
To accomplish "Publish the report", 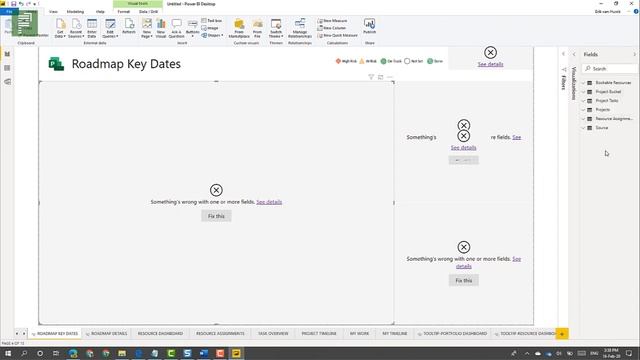I will pyautogui.click(x=369, y=26).
